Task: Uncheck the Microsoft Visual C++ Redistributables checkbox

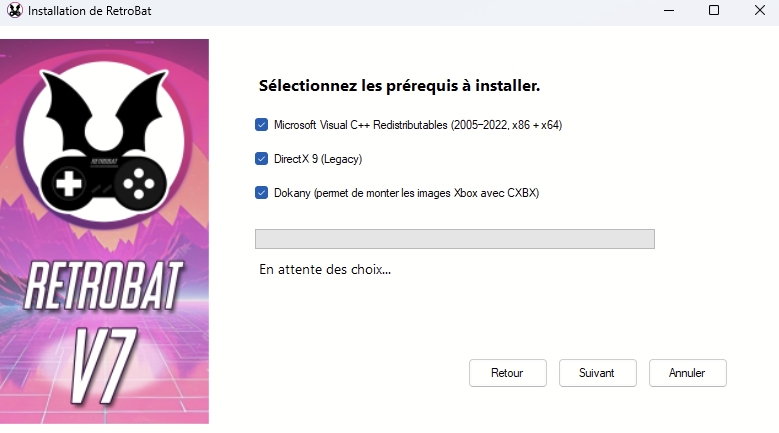Action: pyautogui.click(x=262, y=125)
